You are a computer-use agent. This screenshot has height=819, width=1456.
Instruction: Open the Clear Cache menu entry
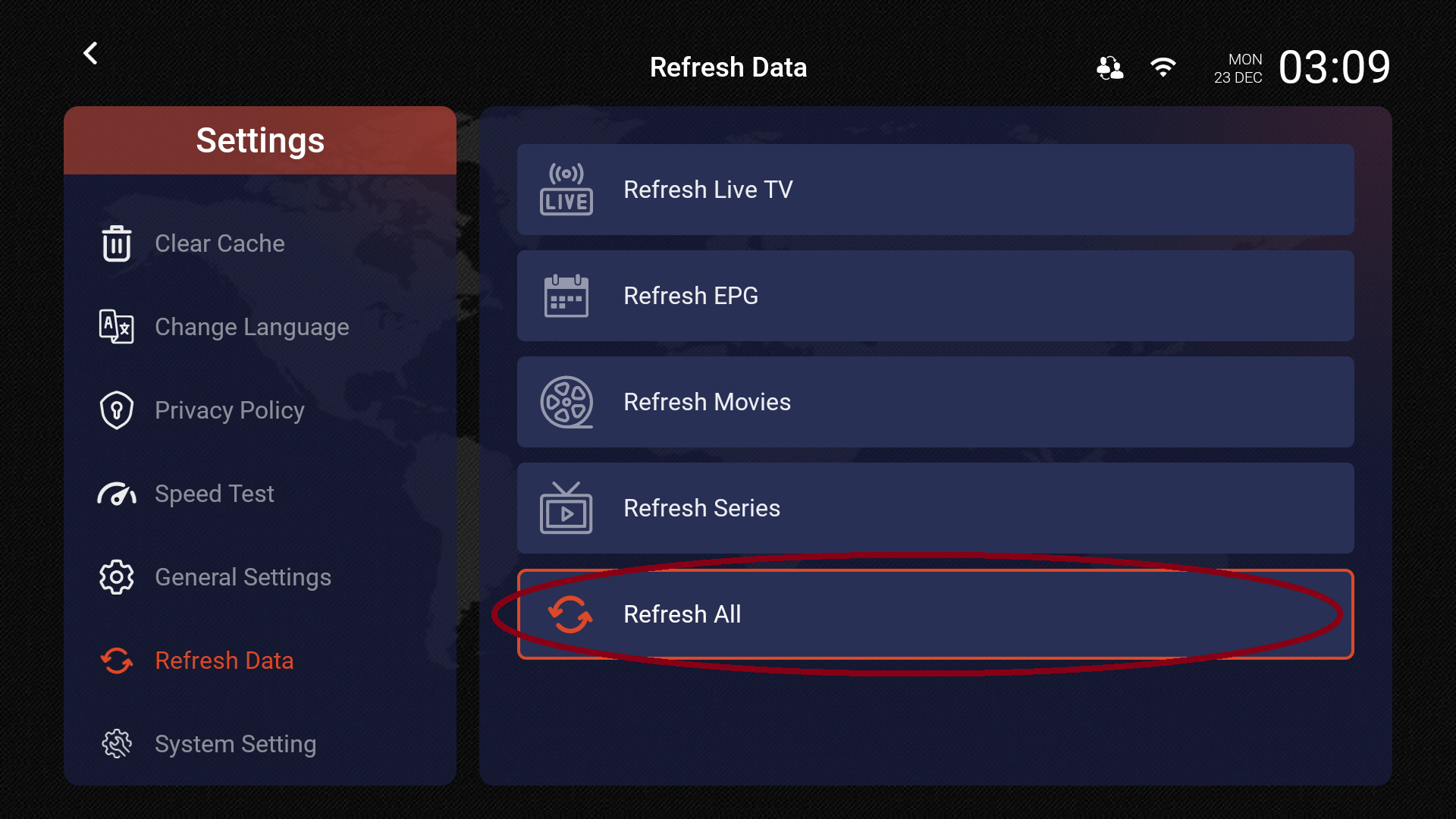click(220, 243)
